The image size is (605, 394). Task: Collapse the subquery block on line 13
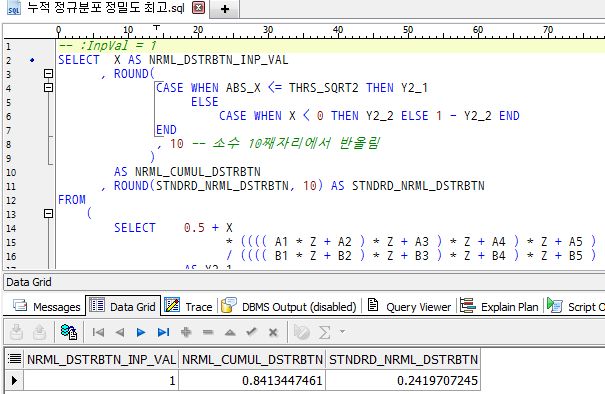[48, 213]
